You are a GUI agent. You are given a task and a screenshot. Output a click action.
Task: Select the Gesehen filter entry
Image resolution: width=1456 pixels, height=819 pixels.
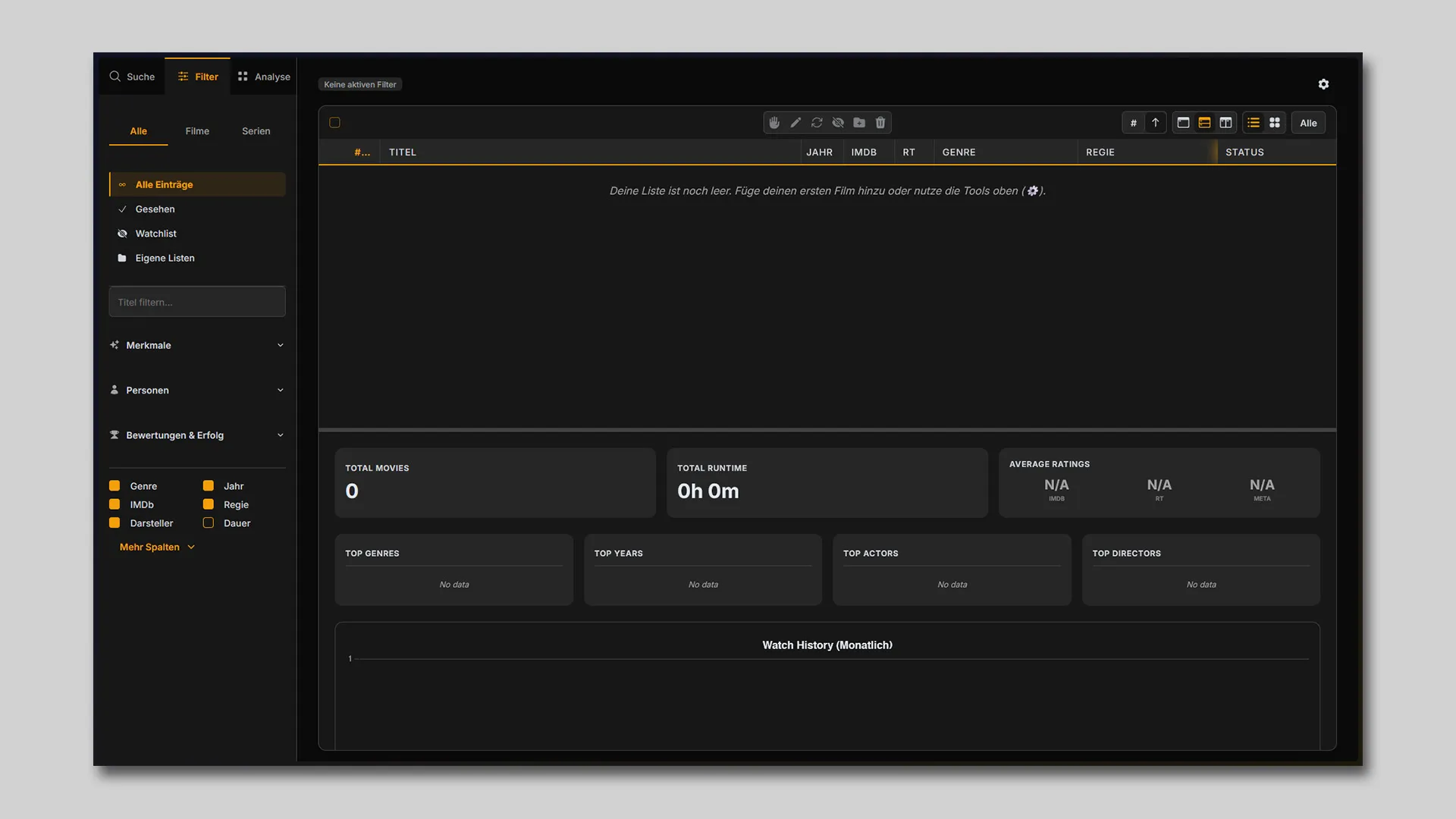(x=197, y=209)
